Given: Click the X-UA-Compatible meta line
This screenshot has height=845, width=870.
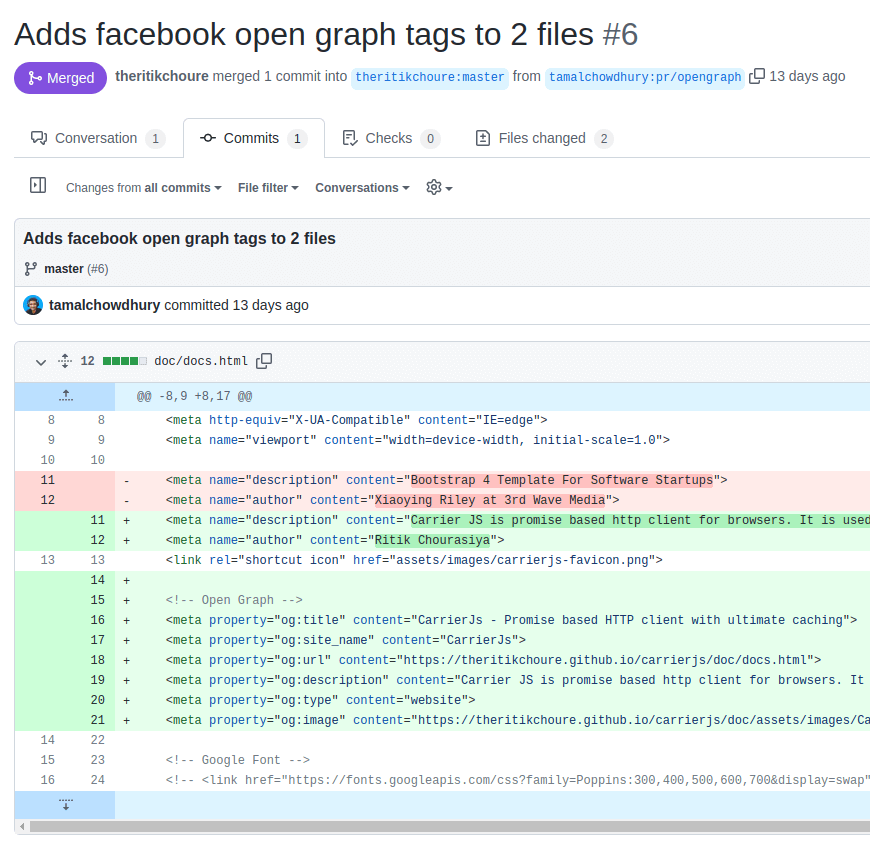Looking at the screenshot, I should coord(356,421).
